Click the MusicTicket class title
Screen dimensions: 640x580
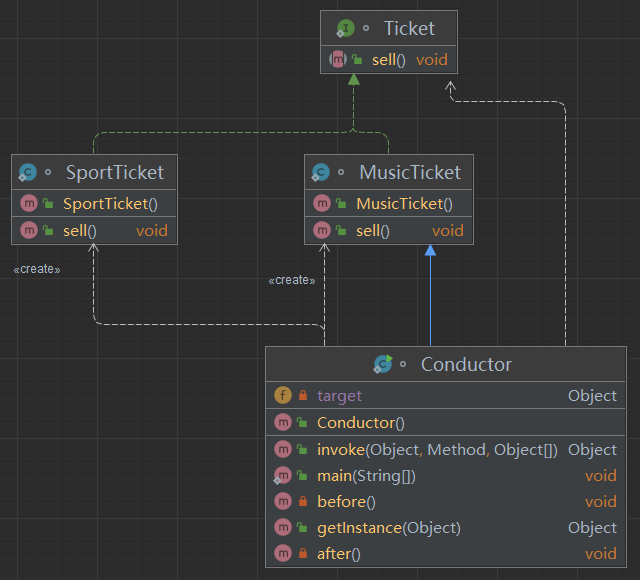tap(410, 173)
